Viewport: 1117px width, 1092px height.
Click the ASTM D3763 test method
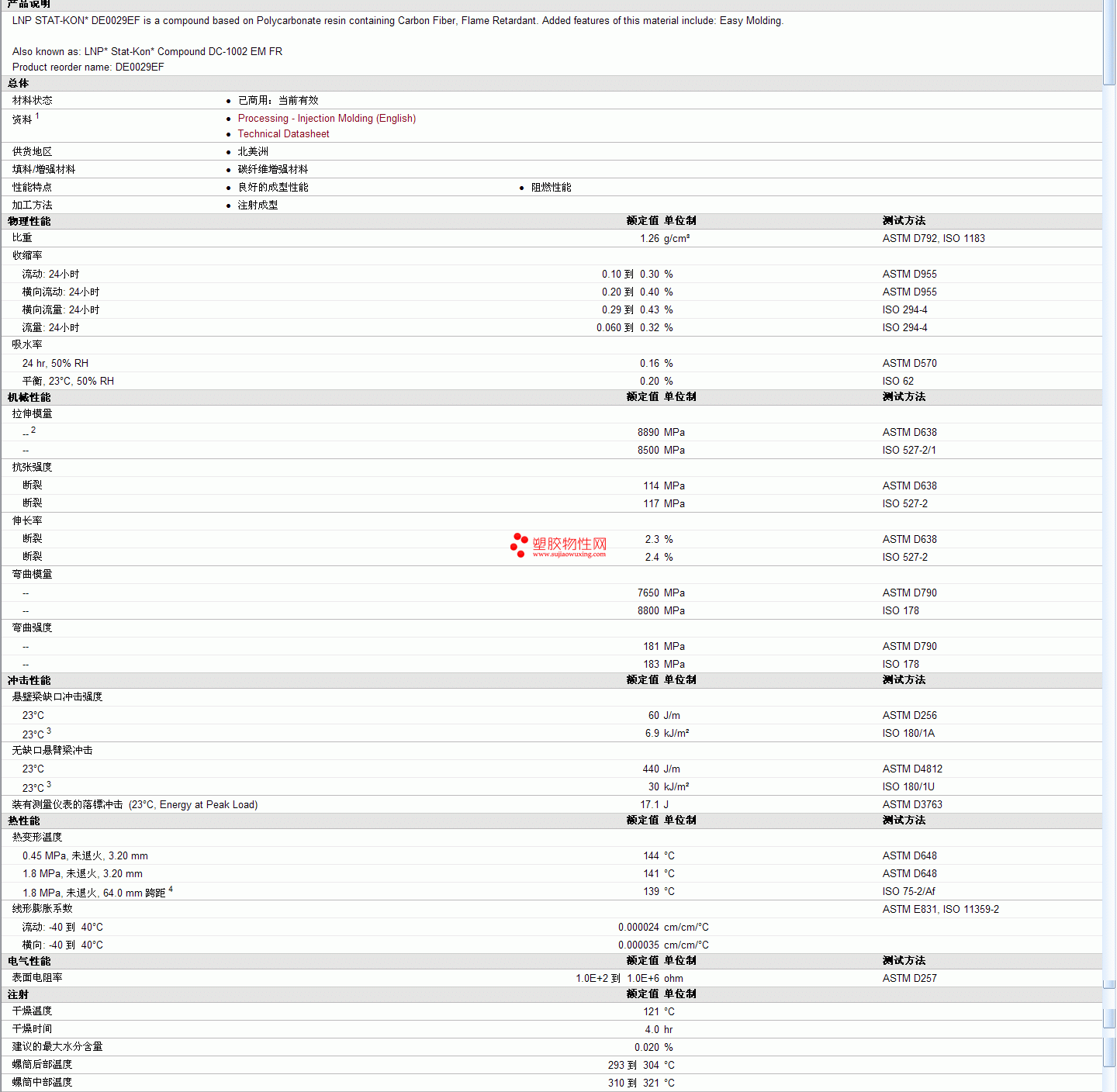[x=912, y=805]
